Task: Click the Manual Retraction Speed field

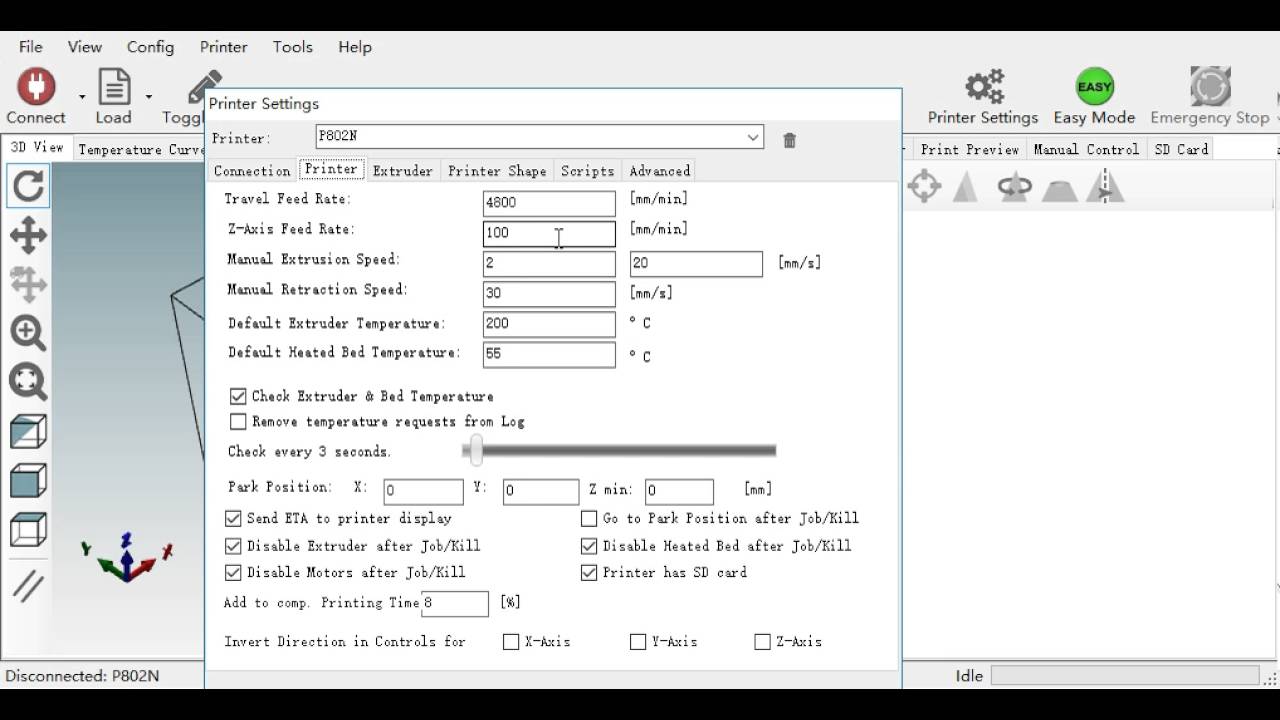Action: tap(549, 293)
